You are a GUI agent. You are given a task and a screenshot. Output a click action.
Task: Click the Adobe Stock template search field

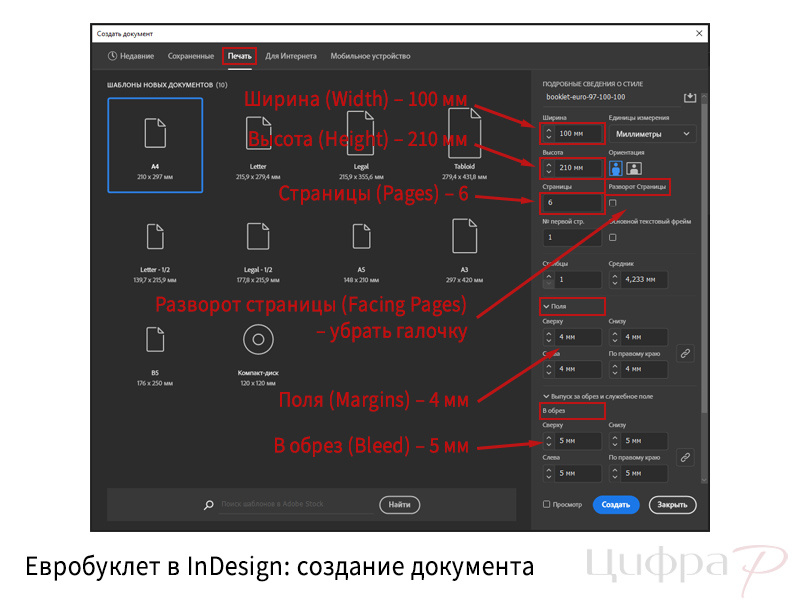(x=300, y=505)
